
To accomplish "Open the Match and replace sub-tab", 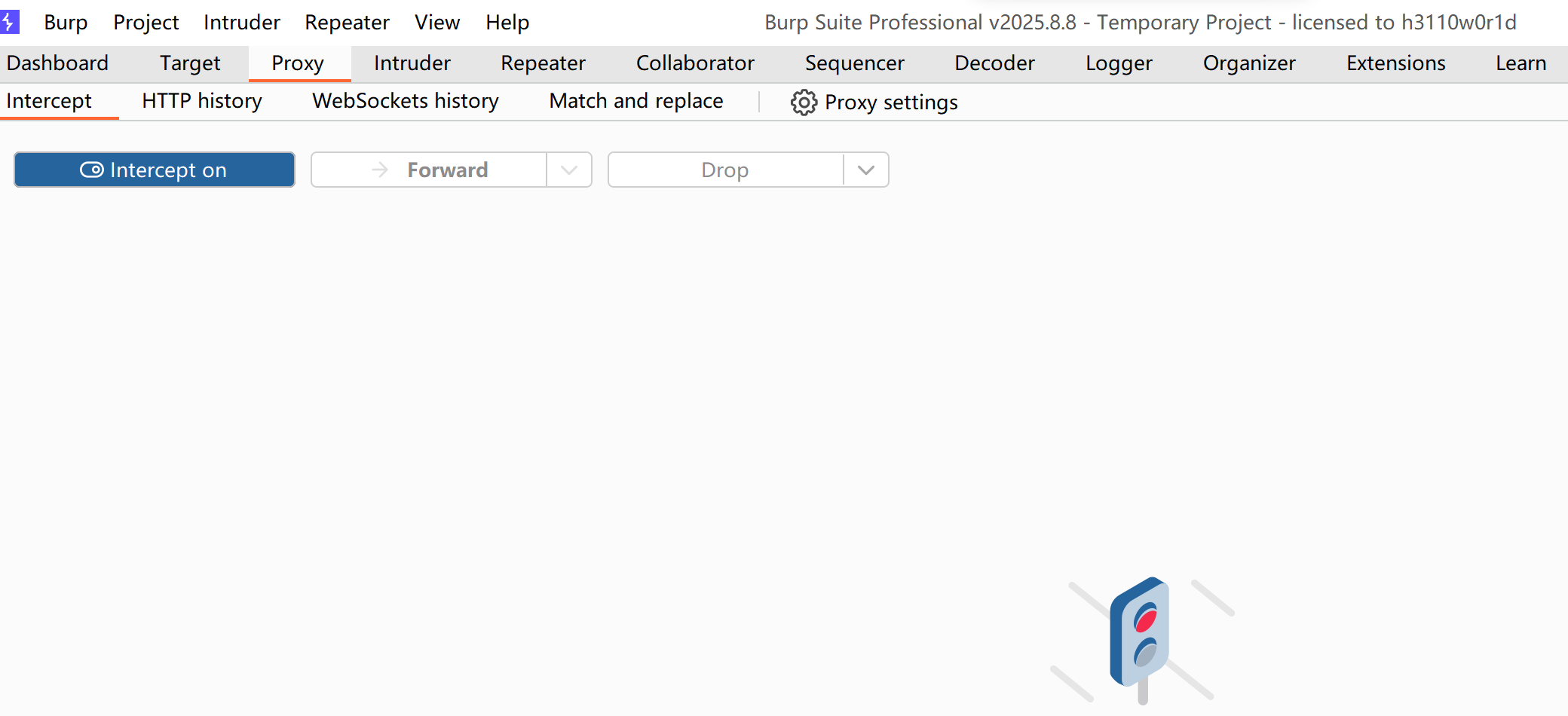I will (x=636, y=101).
